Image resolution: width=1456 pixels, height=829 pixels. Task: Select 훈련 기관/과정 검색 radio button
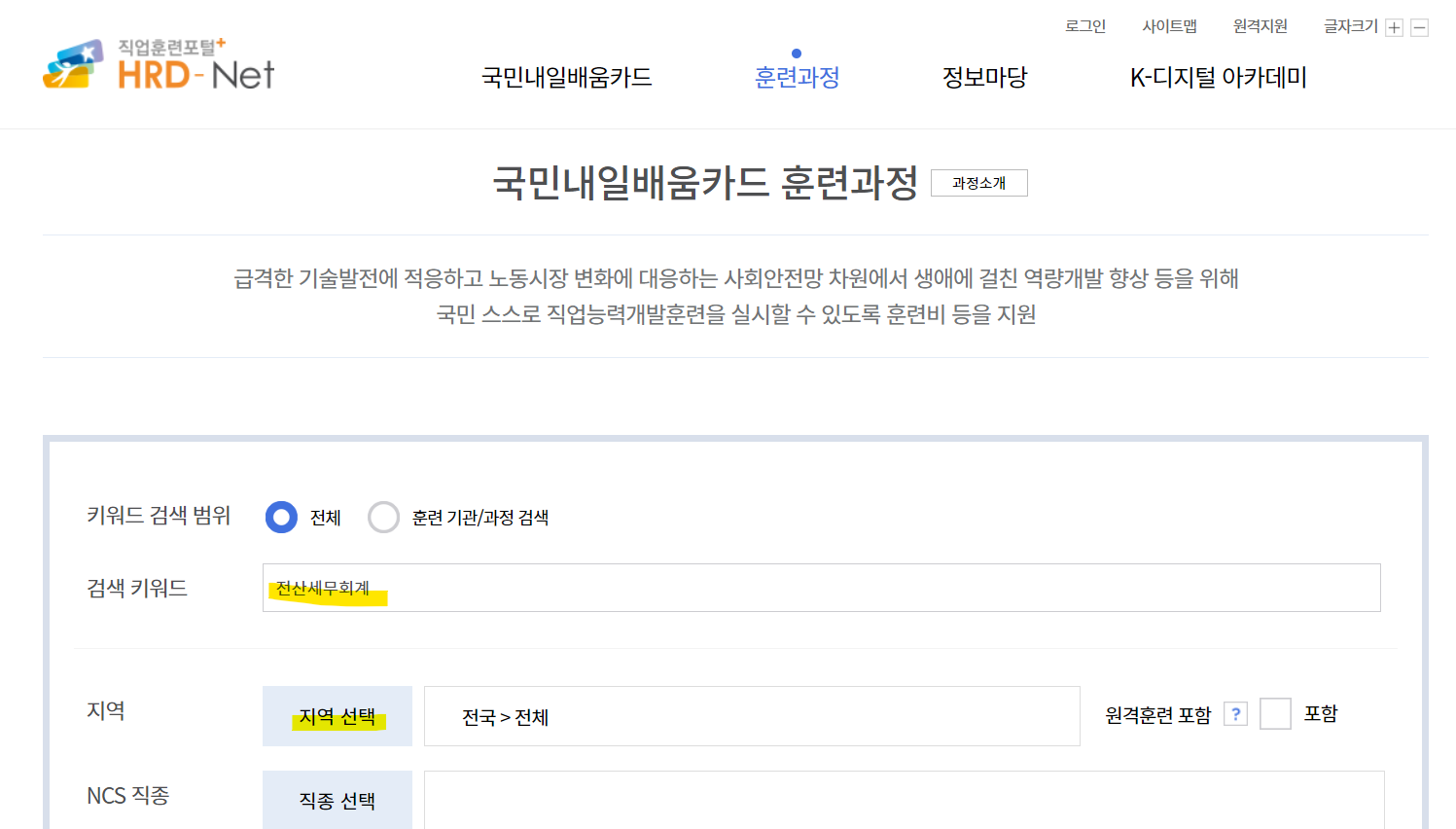[383, 517]
